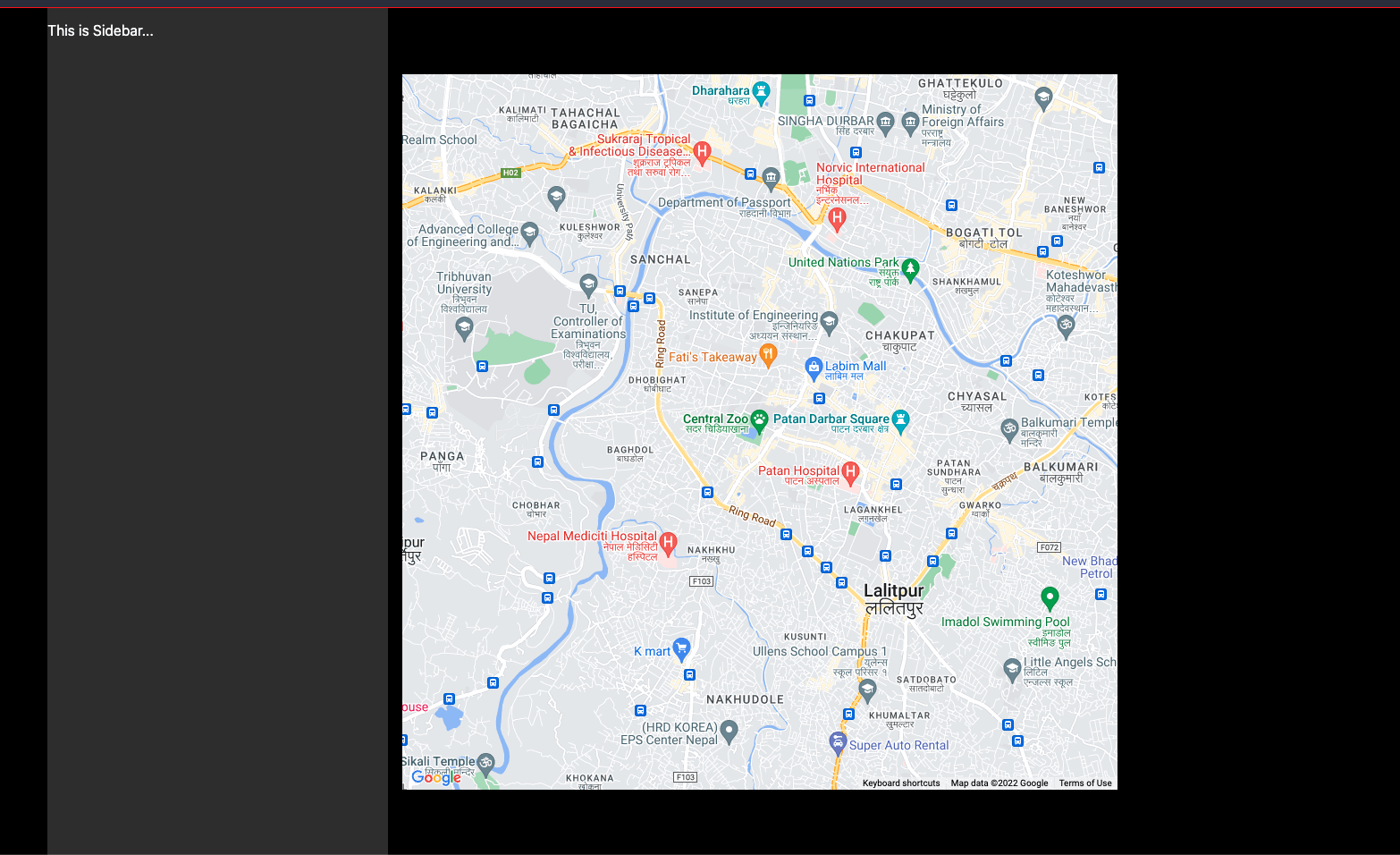Image resolution: width=1400 pixels, height=855 pixels.
Task: Click the Labim Mall shopping pin
Action: pyautogui.click(x=814, y=367)
